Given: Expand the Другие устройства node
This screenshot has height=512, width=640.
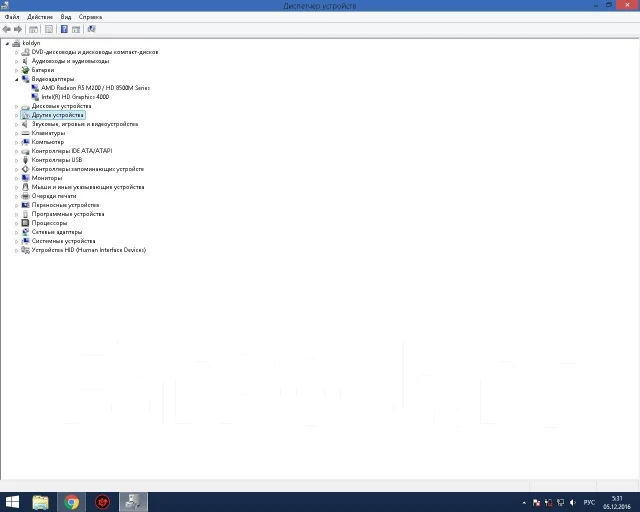Looking at the screenshot, I should pyautogui.click(x=16, y=115).
